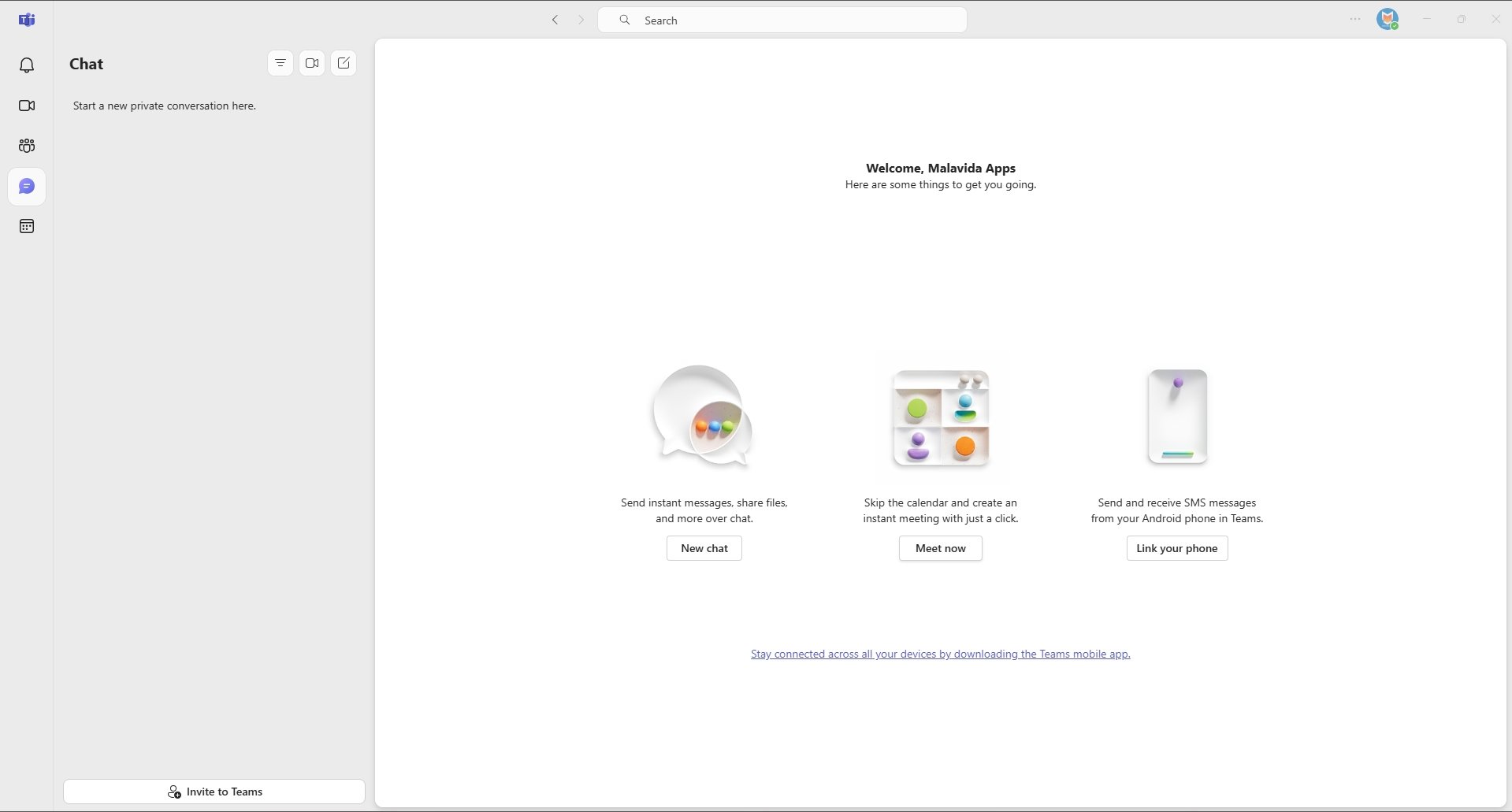1512x812 pixels.
Task: Restore the Teams window size
Action: click(1462, 19)
